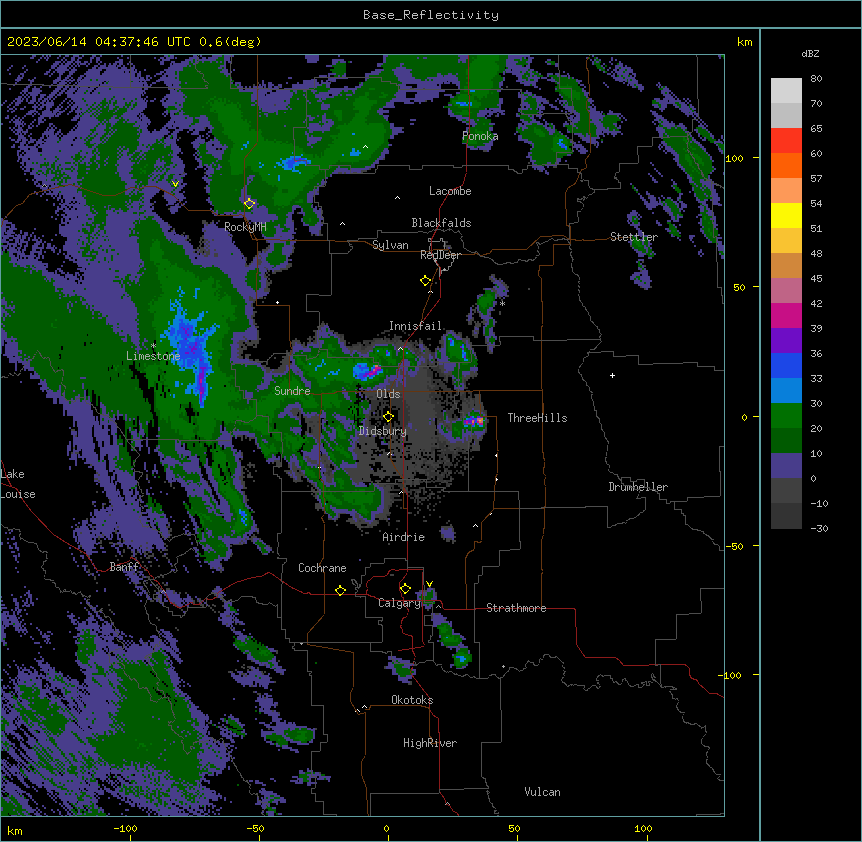Click the yellow diamond marker above RockyMH

pos(249,203)
